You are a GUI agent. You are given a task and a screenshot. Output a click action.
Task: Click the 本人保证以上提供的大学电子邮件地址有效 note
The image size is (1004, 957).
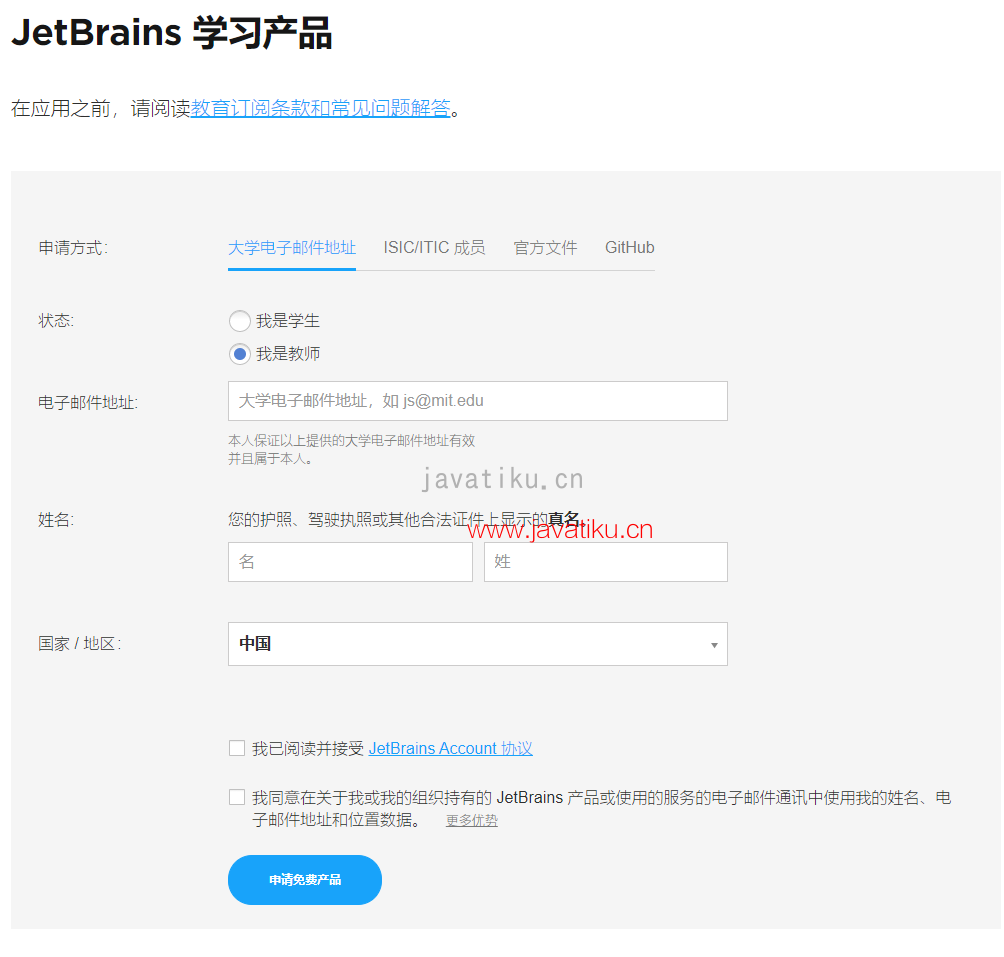352,449
